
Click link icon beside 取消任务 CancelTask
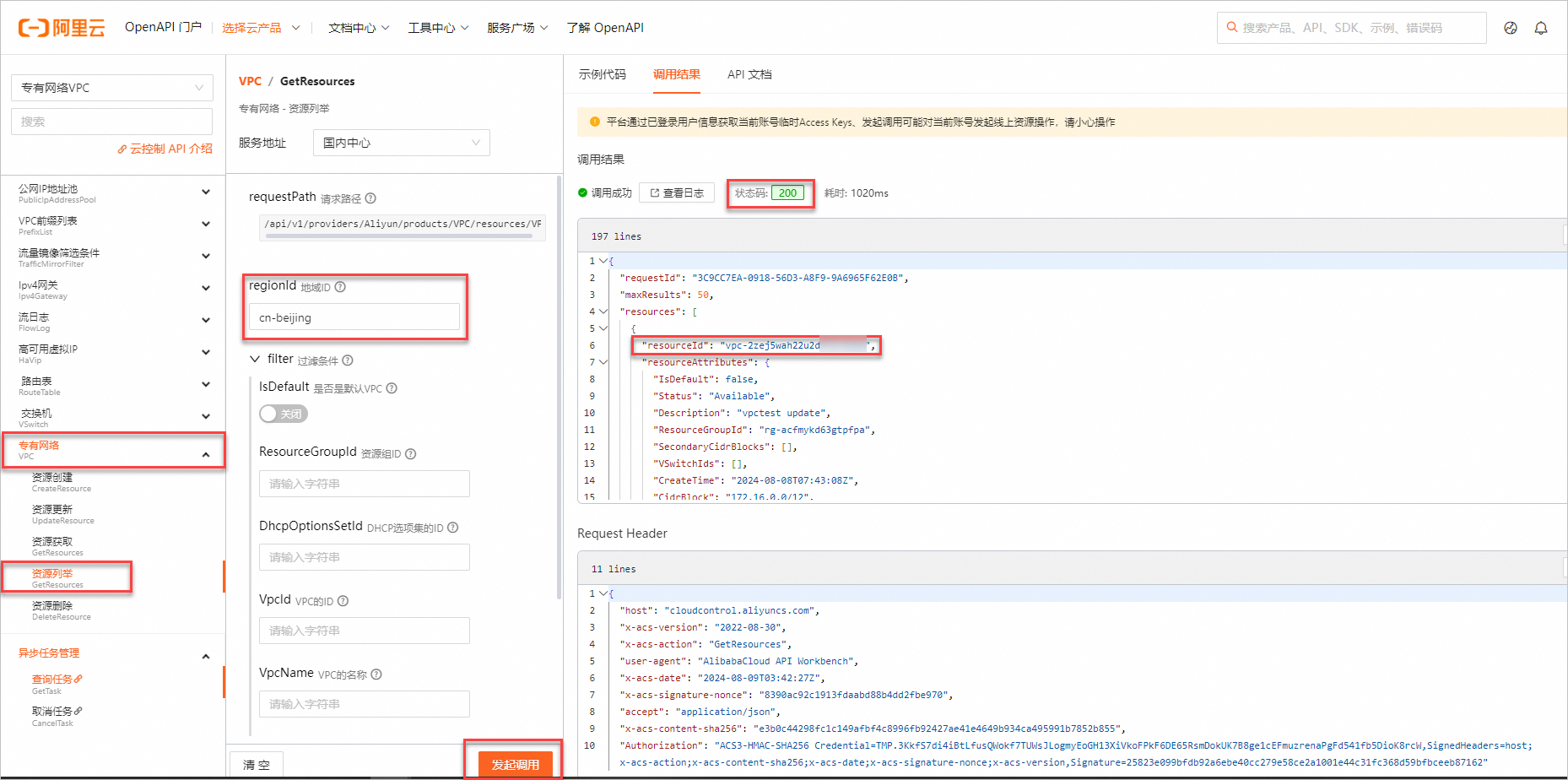tap(78, 711)
